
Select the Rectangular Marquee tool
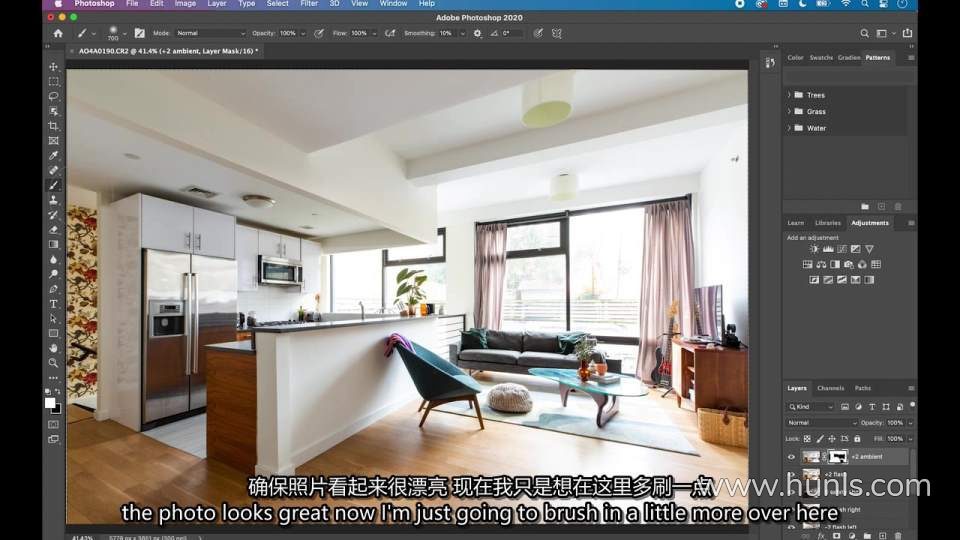(x=54, y=81)
